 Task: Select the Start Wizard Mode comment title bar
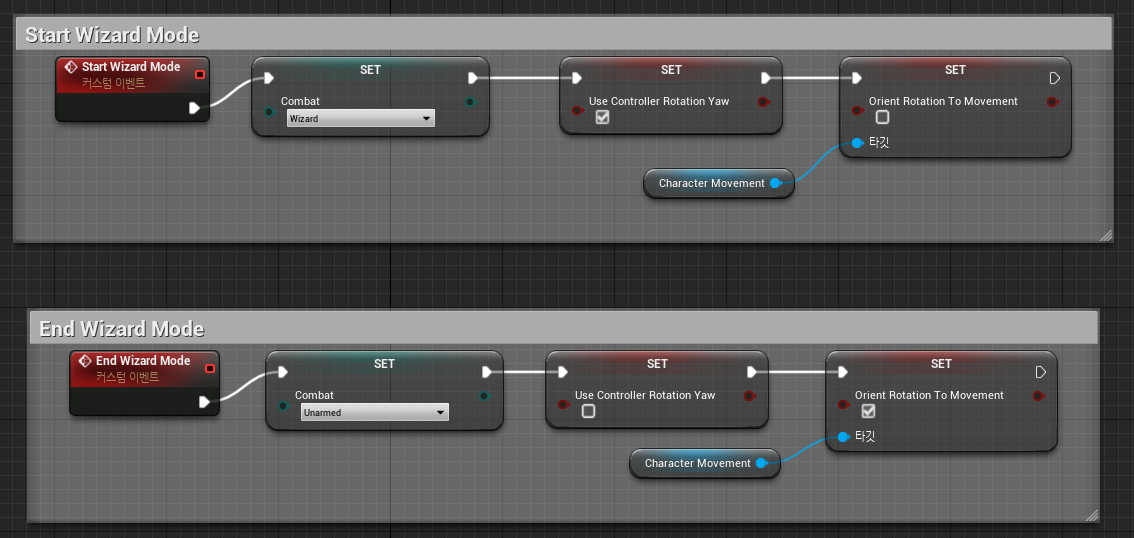click(563, 34)
